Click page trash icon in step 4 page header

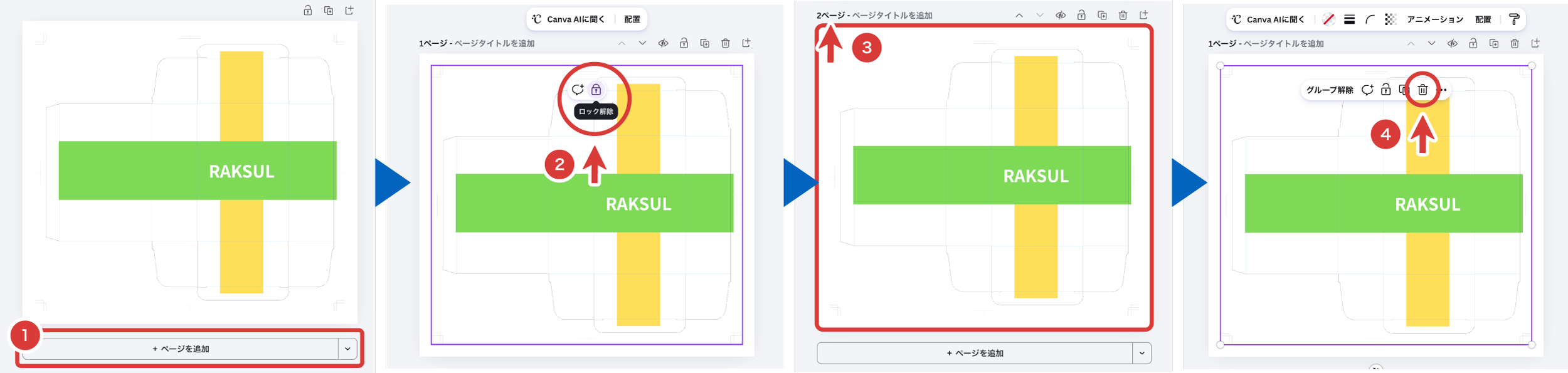click(1514, 44)
